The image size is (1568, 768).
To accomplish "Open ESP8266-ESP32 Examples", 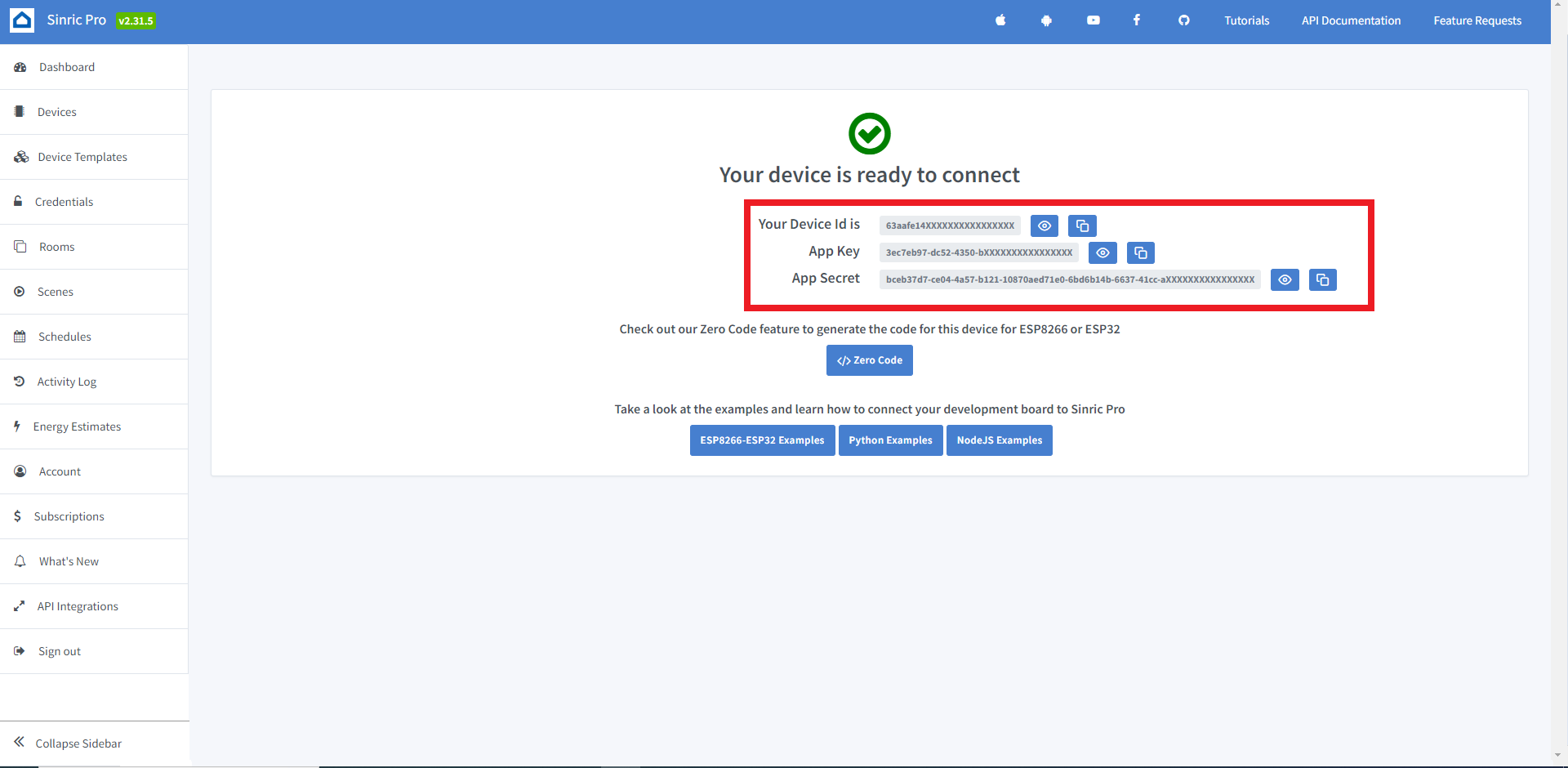I will (762, 440).
